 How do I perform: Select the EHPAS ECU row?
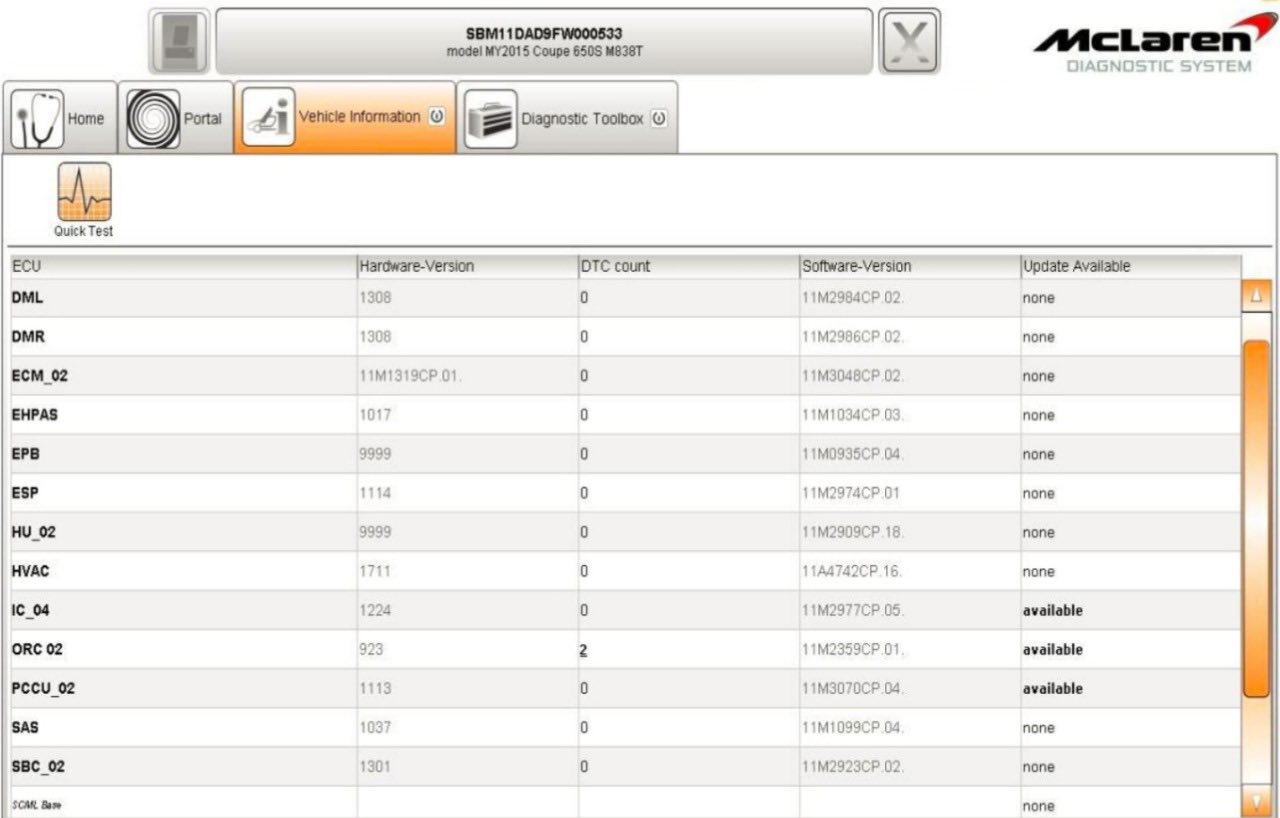[625, 415]
